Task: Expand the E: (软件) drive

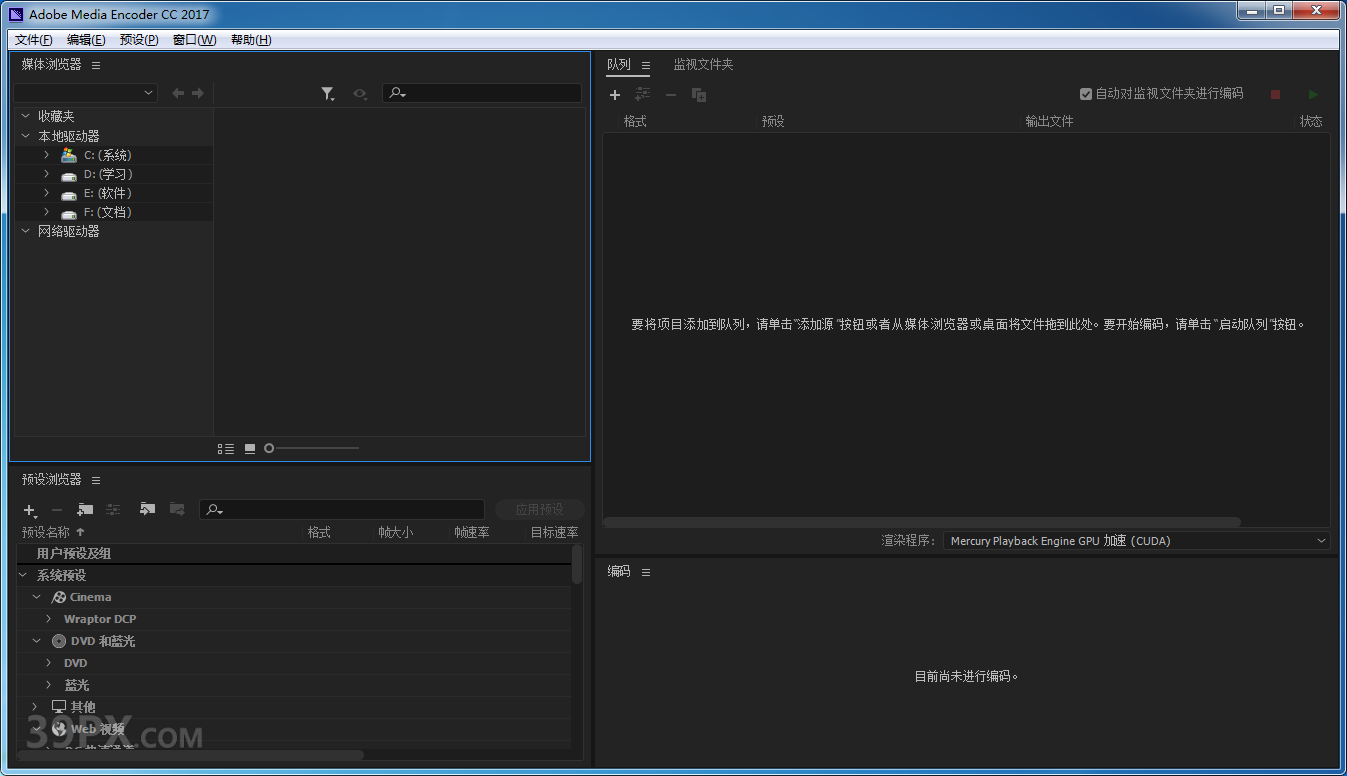Action: 46,193
